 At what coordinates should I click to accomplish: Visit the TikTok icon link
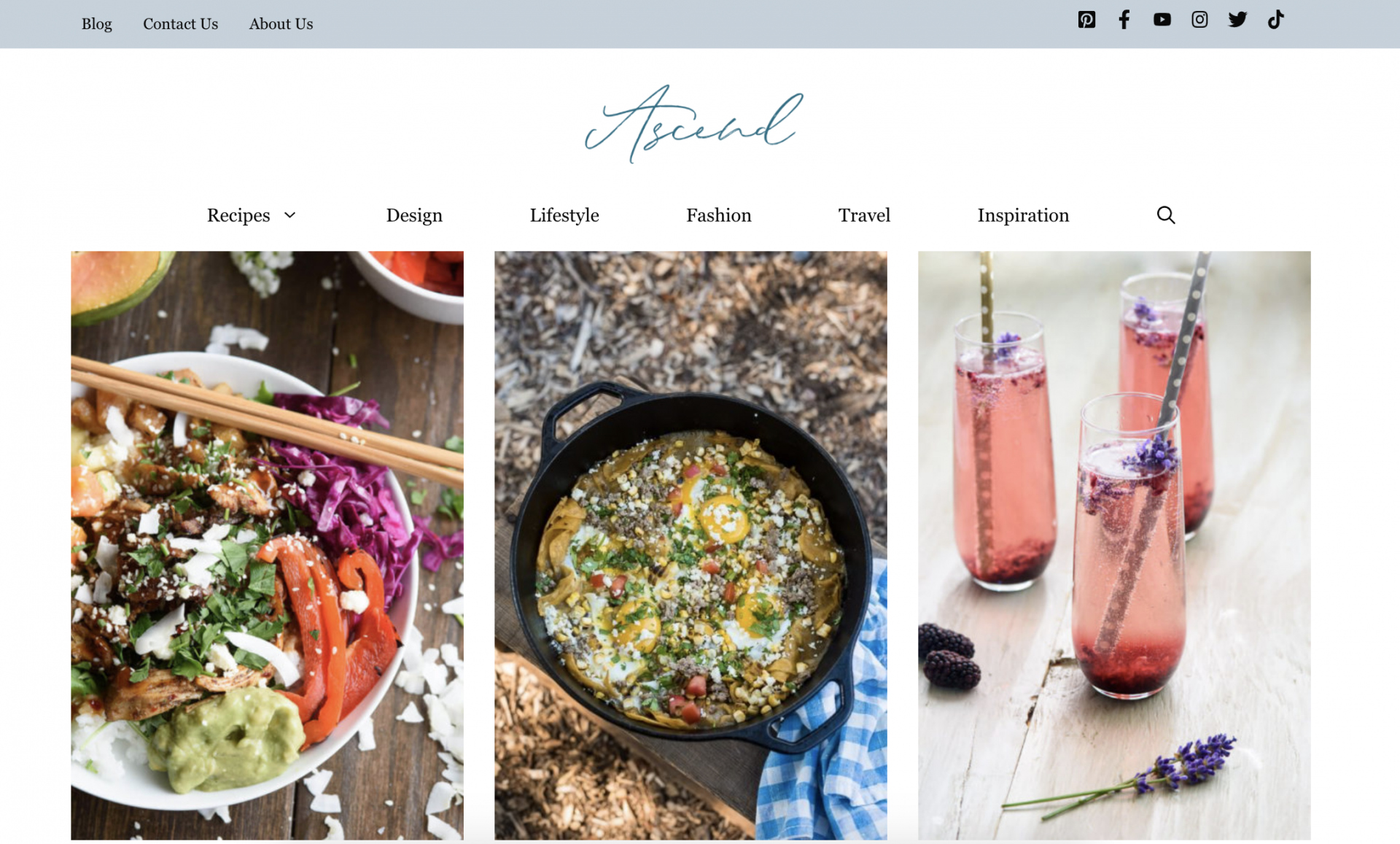pyautogui.click(x=1275, y=20)
